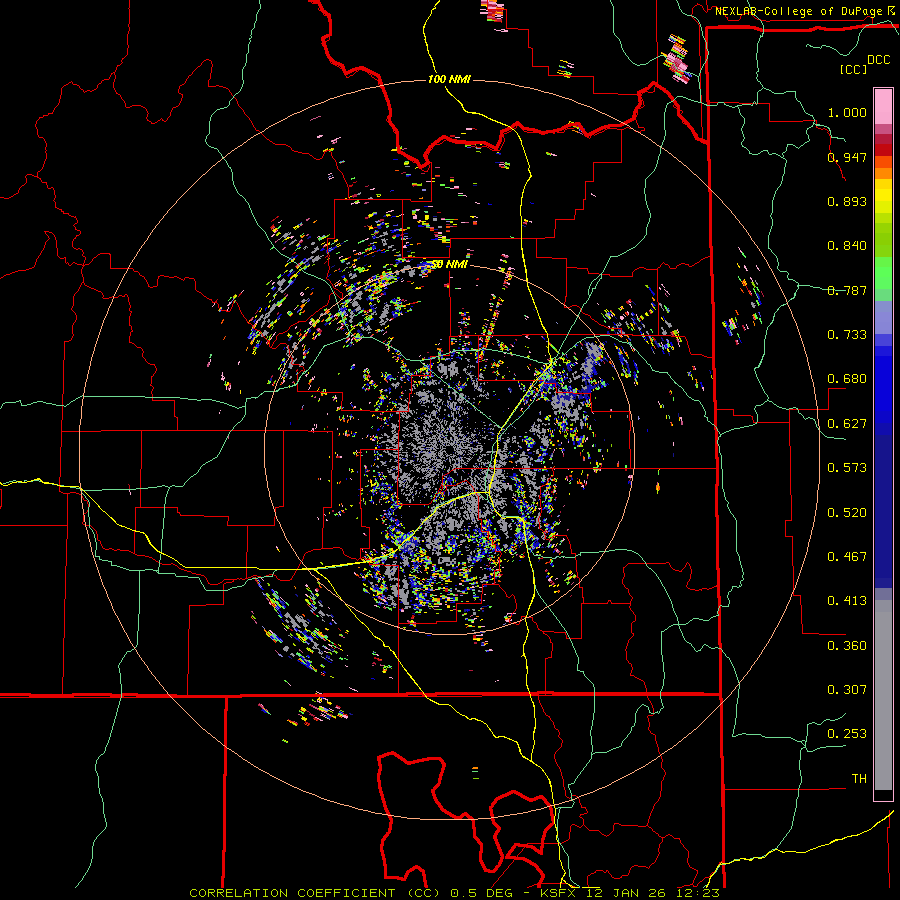Select the 0.840 legend value

[x=847, y=246]
